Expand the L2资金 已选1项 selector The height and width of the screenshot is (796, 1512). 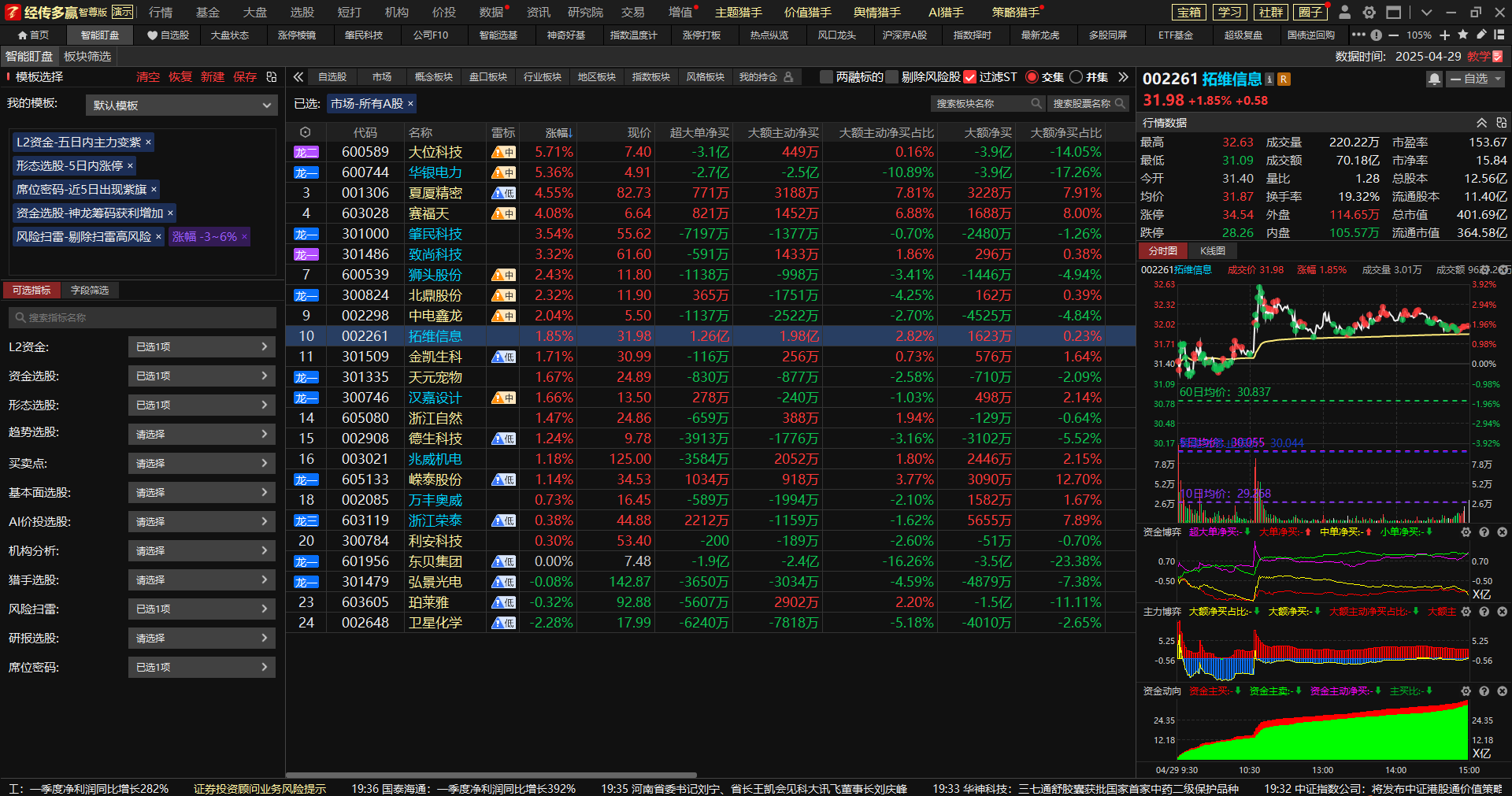pos(202,346)
